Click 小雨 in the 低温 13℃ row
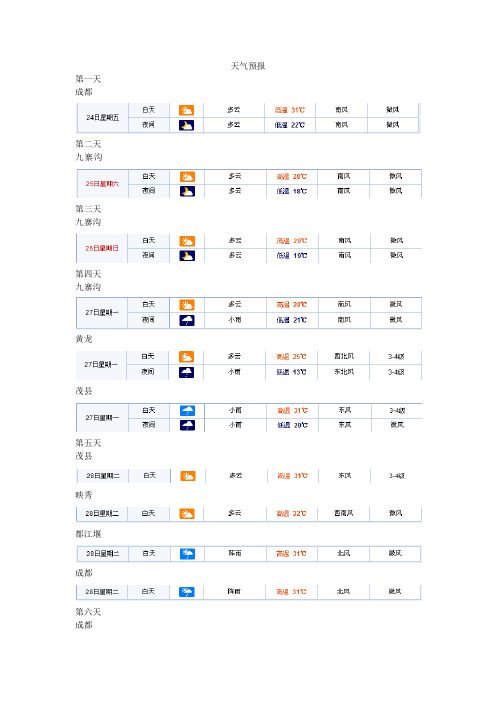This screenshot has width=496, height=702. pos(234,372)
